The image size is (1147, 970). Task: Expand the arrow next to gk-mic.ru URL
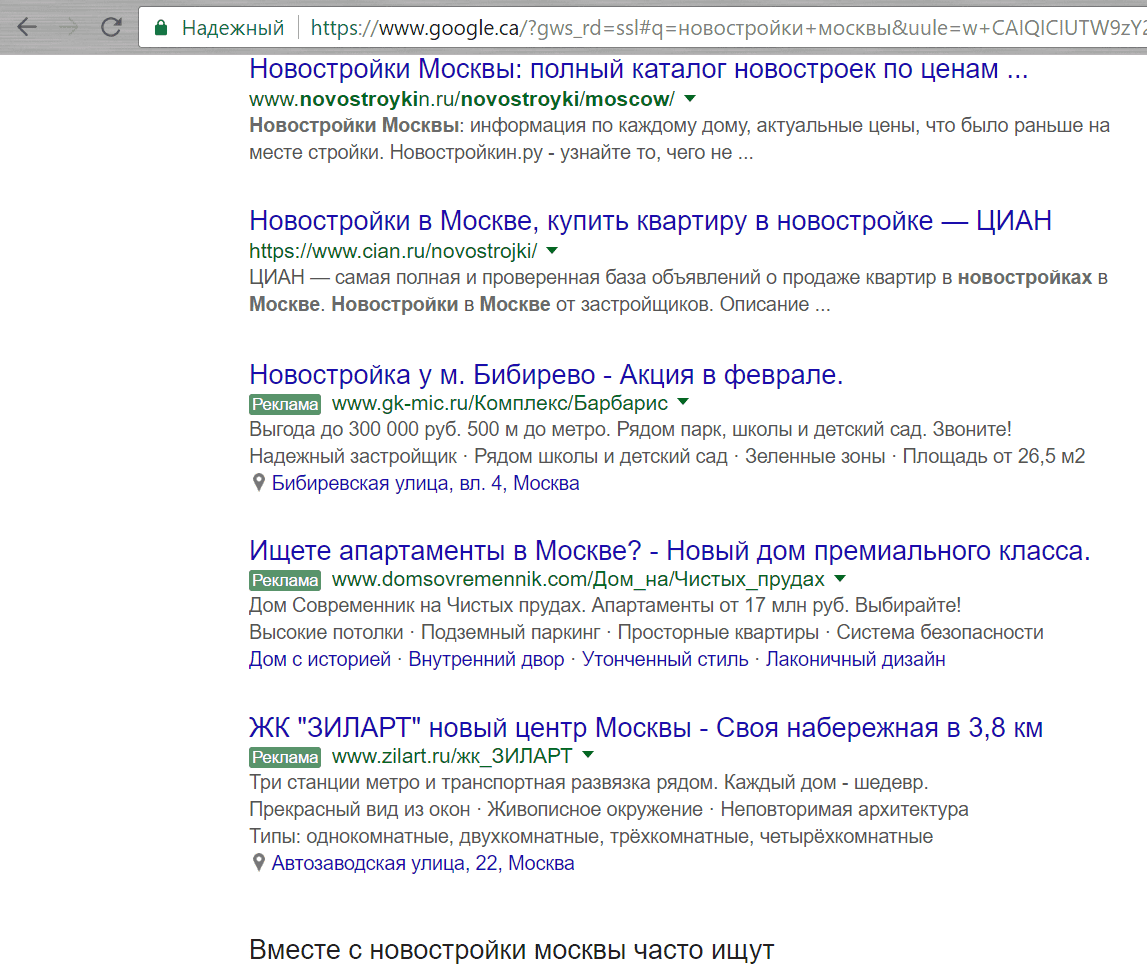(x=683, y=402)
